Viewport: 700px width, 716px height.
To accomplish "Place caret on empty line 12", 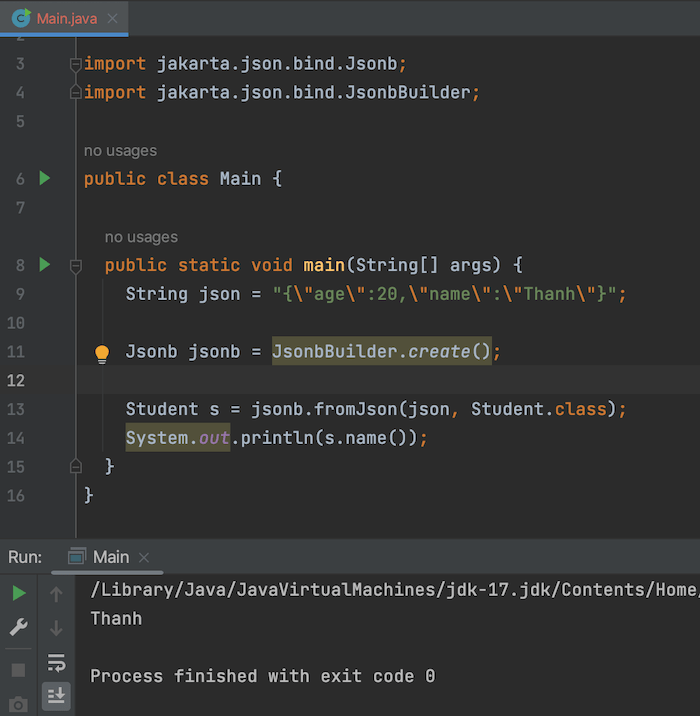I will tap(388, 380).
